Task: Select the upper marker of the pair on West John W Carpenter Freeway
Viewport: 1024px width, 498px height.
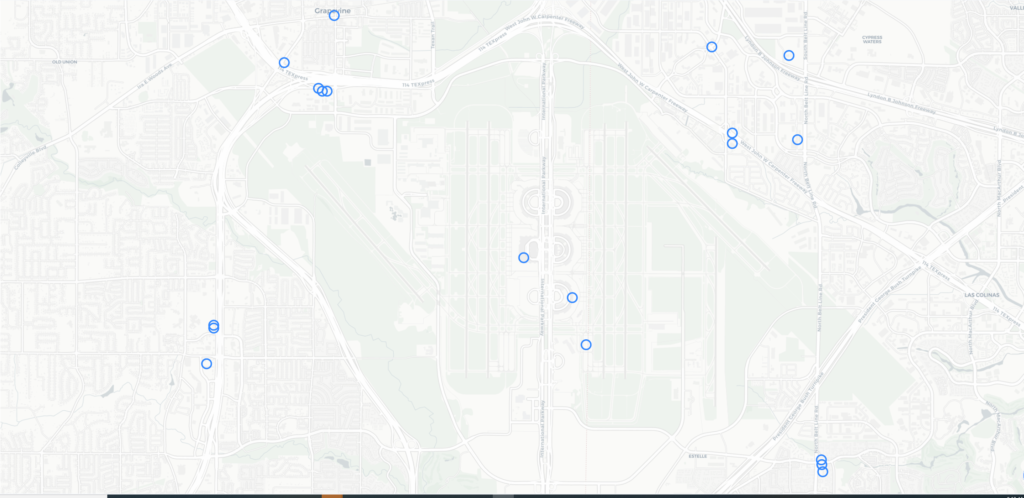Action: tap(732, 133)
